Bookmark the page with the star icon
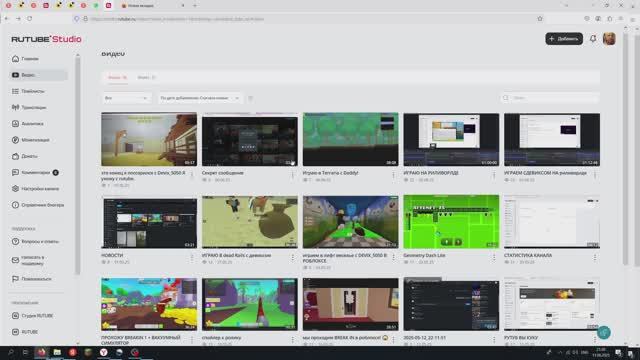Viewport: 640px width, 360px height. [x=540, y=19]
